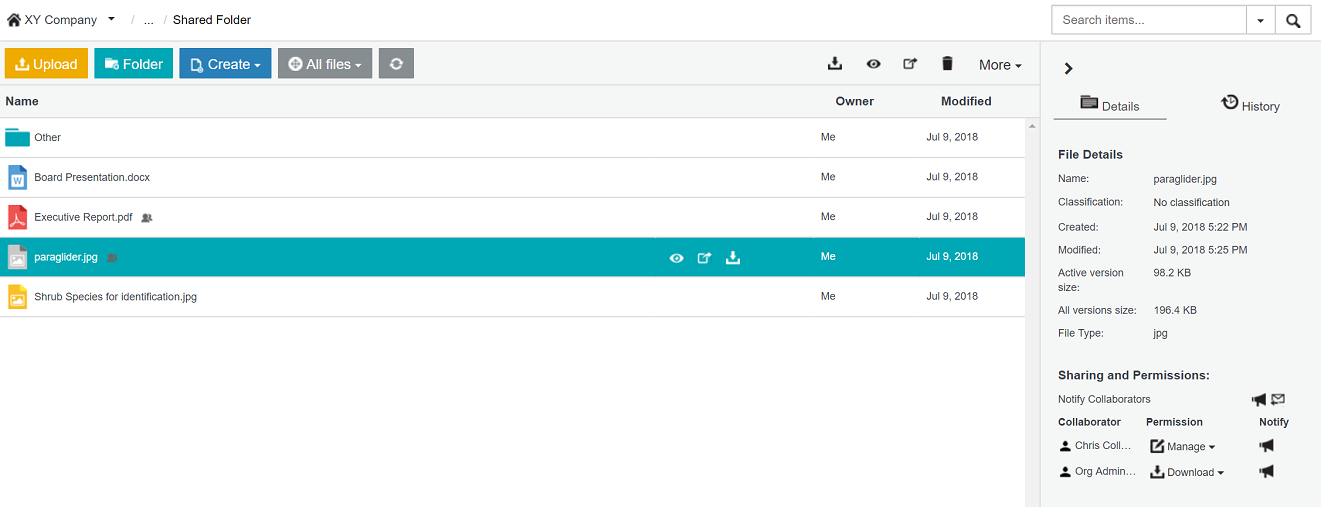Open the Download permission dropdown

point(1187,473)
